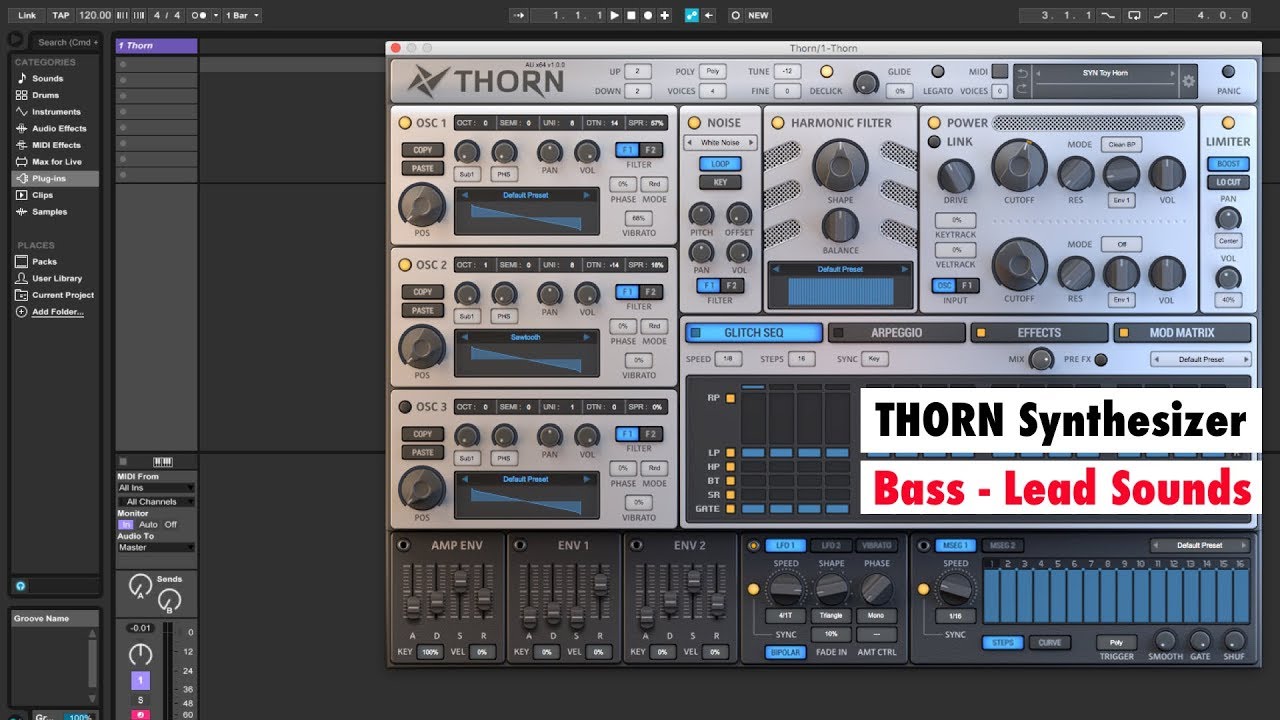Open second filter mode Off dropdown
Image resolution: width=1280 pixels, height=720 pixels.
1121,244
